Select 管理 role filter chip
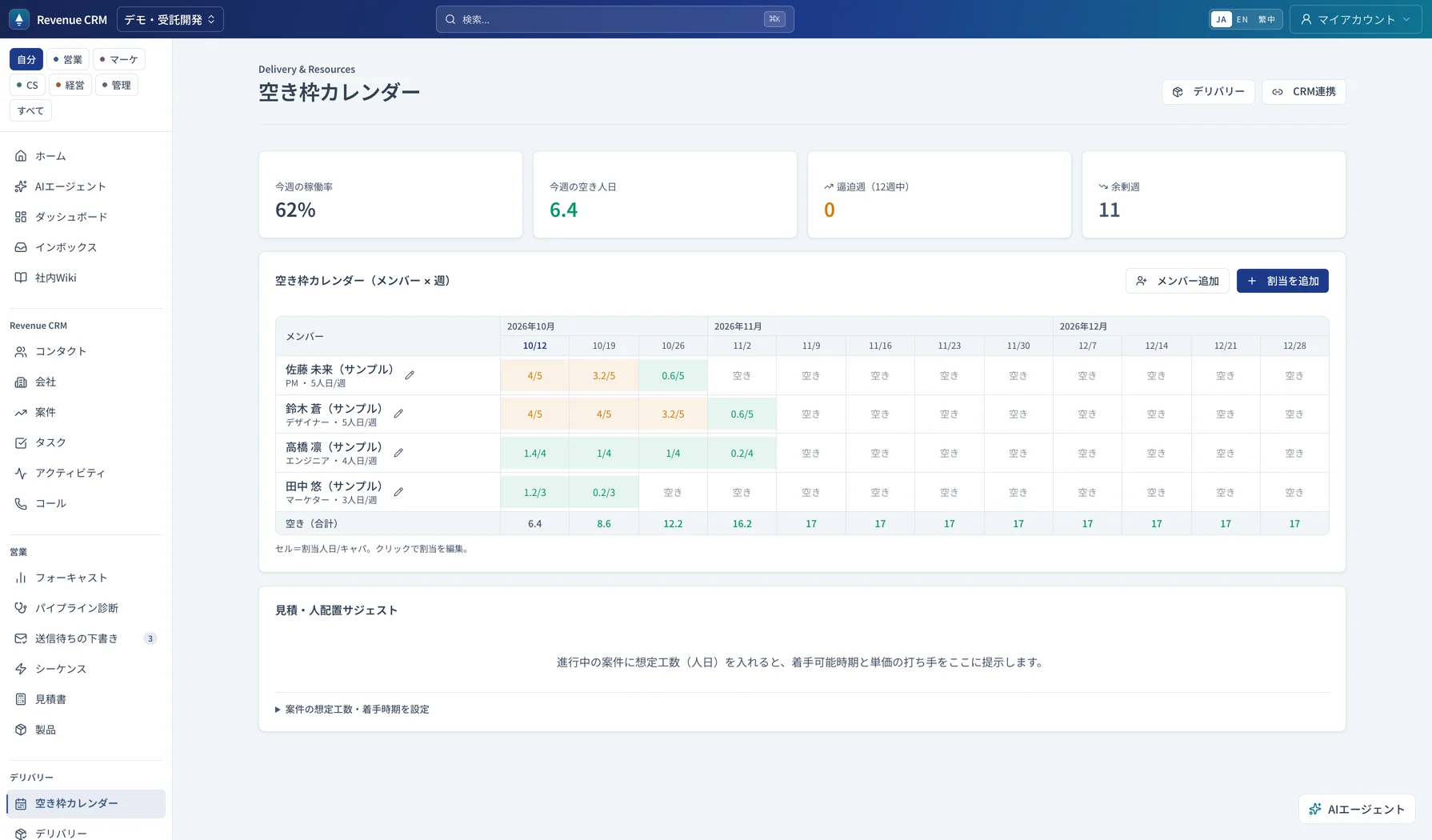Image resolution: width=1432 pixels, height=840 pixels. (x=117, y=85)
